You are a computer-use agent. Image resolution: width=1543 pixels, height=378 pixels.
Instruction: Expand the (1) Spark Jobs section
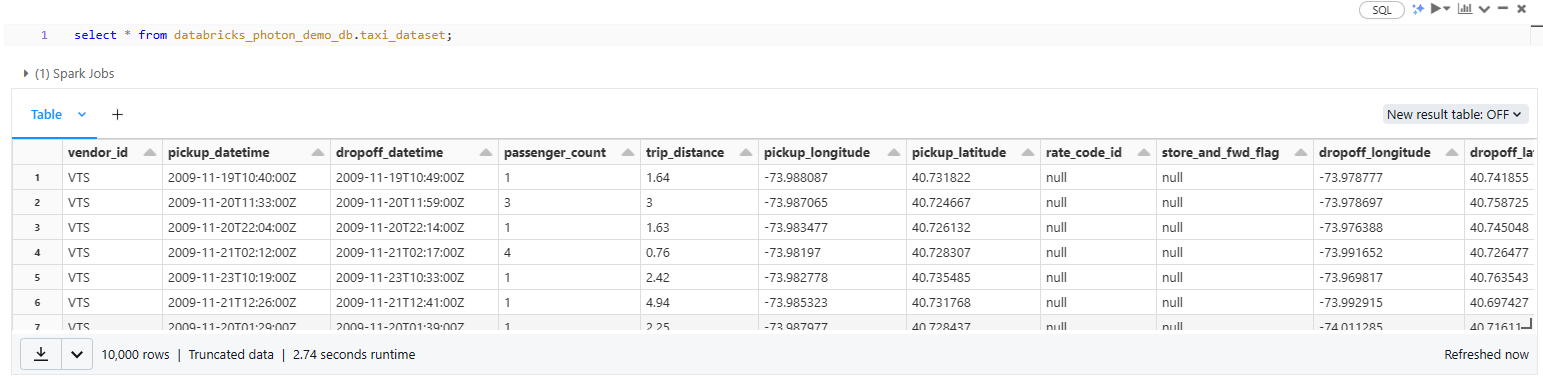coord(69,73)
